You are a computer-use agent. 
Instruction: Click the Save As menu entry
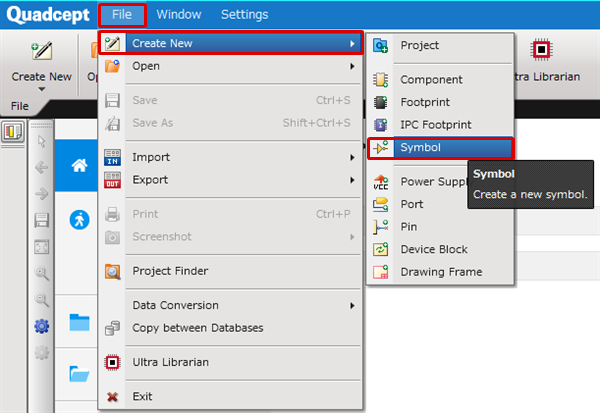point(230,123)
